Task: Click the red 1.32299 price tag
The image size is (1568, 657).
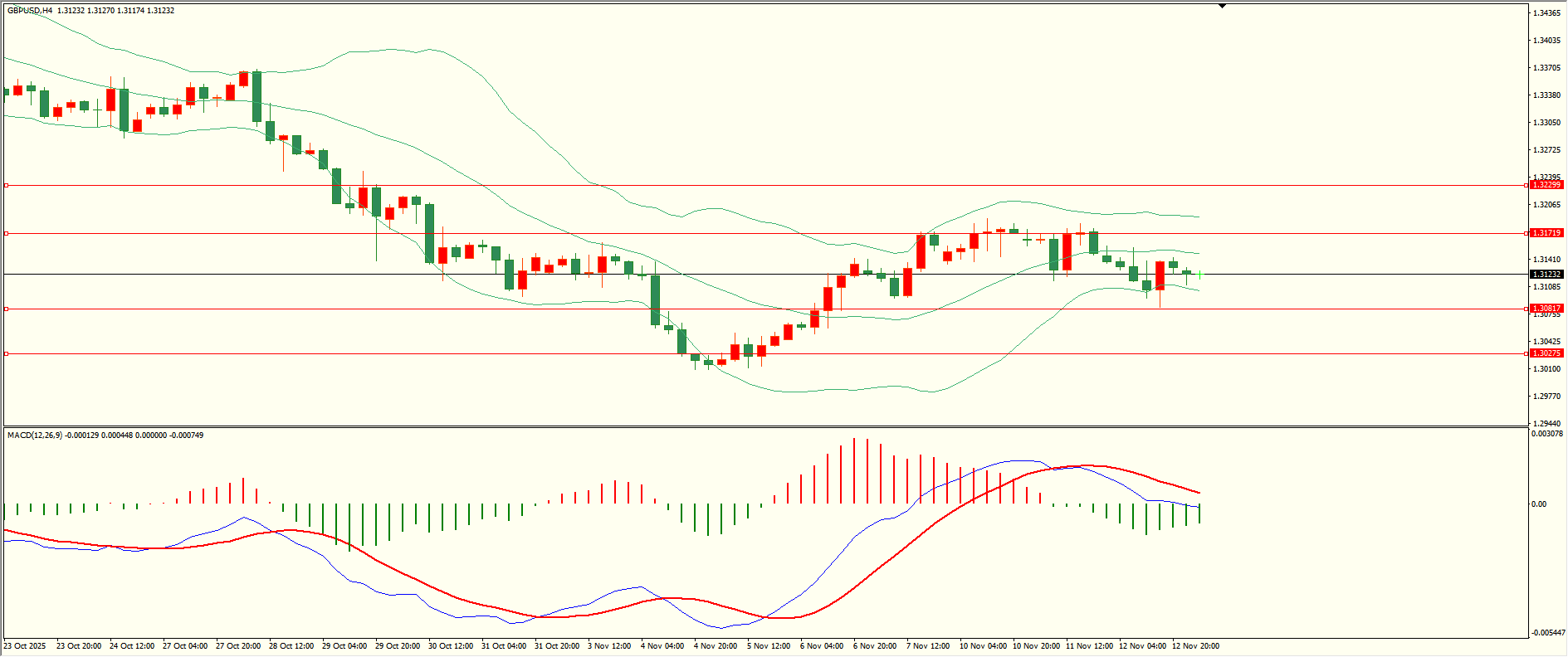Action: pos(1546,185)
